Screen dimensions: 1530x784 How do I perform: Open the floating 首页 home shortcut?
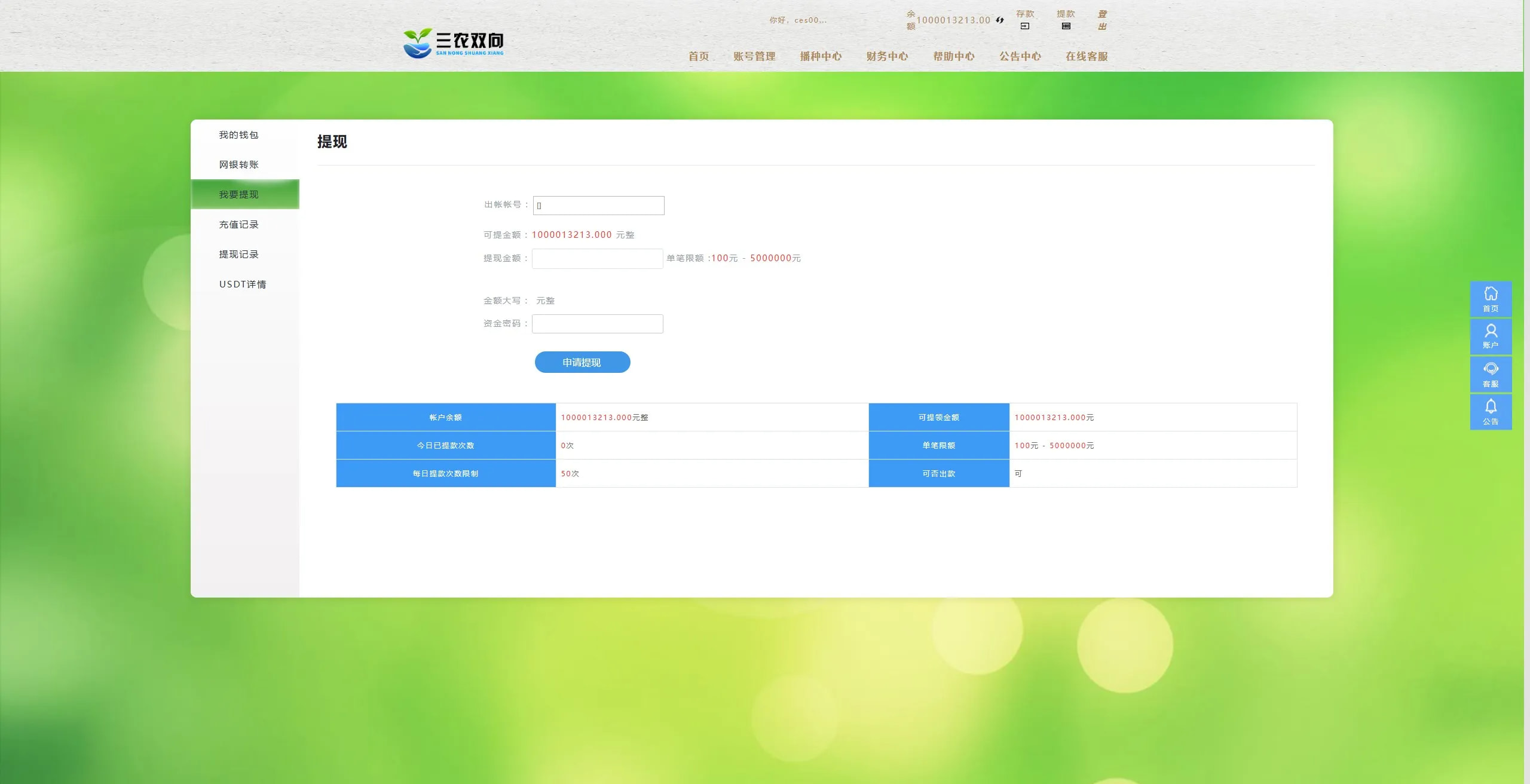point(1491,299)
